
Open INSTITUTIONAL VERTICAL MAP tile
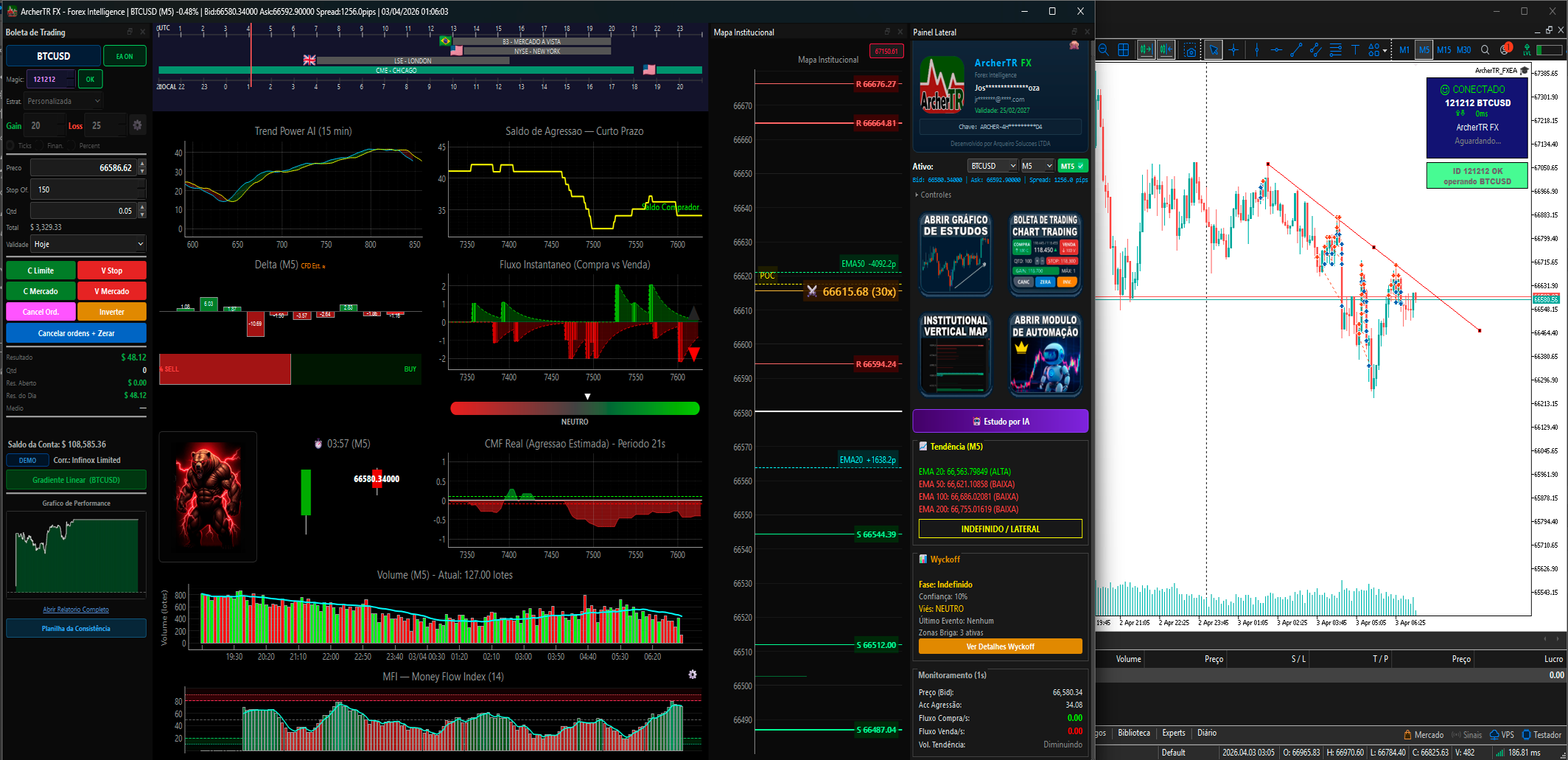[x=956, y=355]
